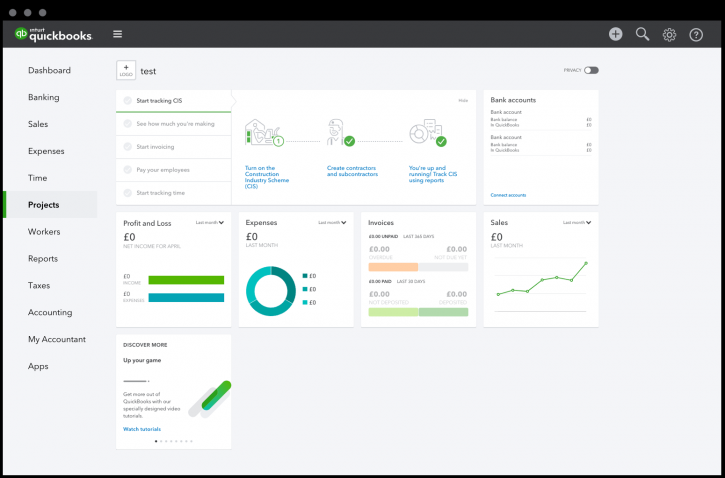
Task: Click the Not Due Yet grey bar
Action: [x=443, y=267]
